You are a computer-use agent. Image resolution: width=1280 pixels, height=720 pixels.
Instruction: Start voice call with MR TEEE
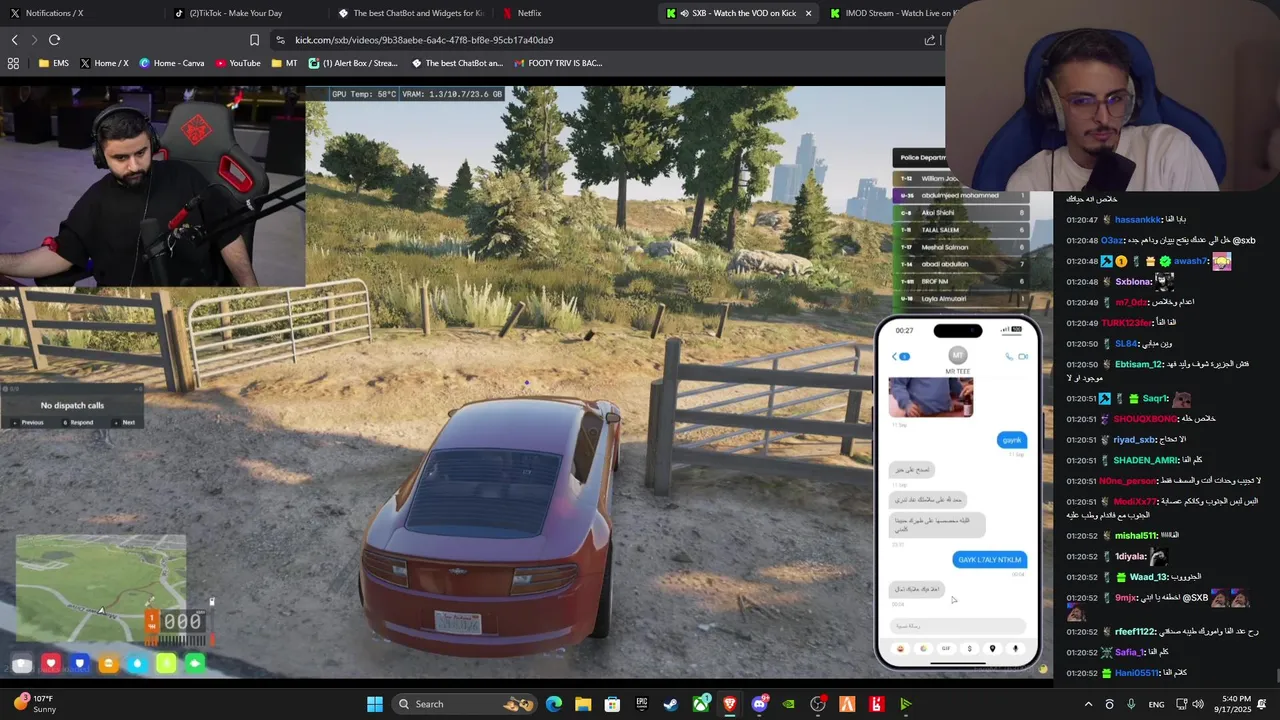pos(1008,356)
